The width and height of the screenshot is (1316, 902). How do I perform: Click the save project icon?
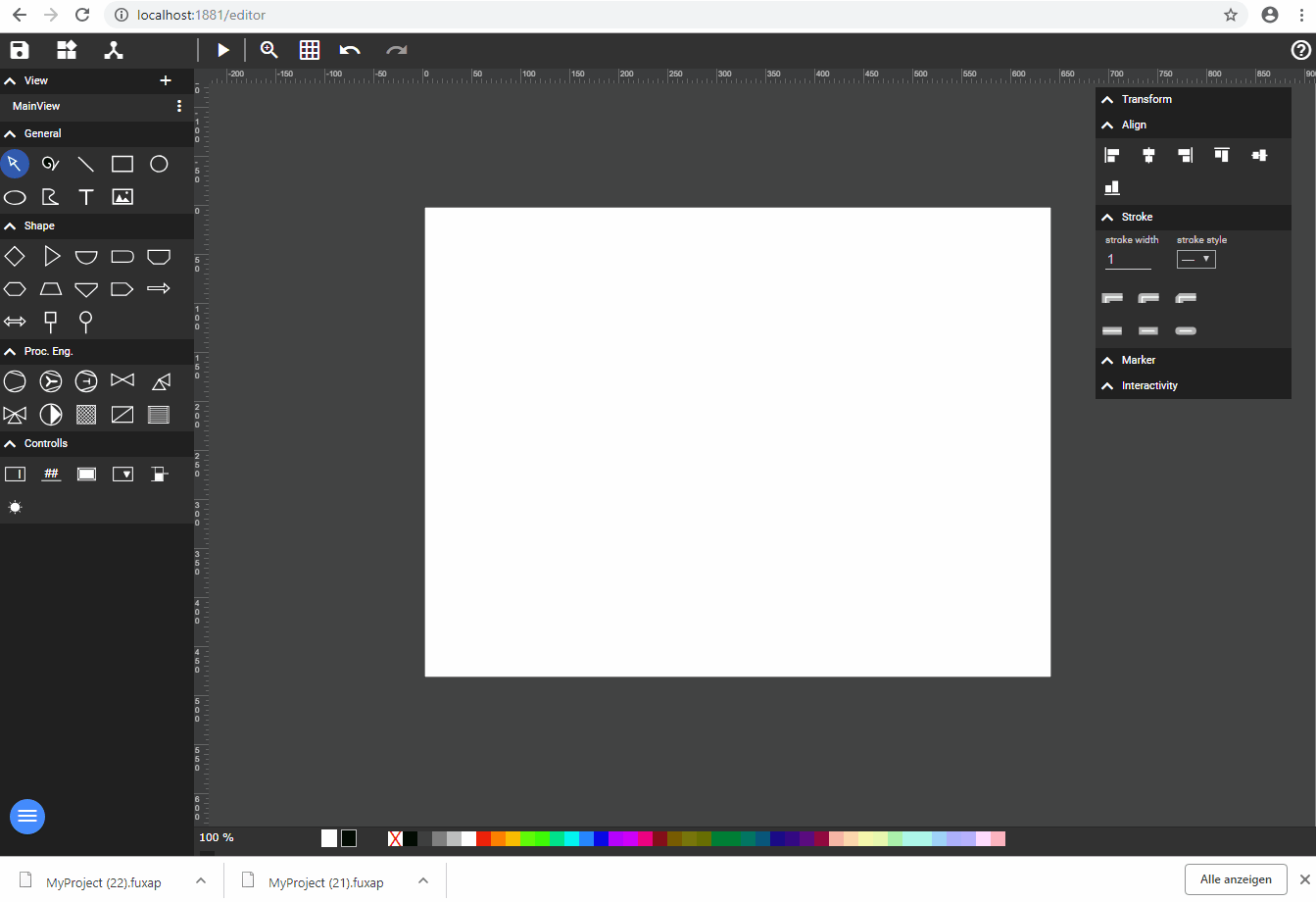[x=20, y=50]
